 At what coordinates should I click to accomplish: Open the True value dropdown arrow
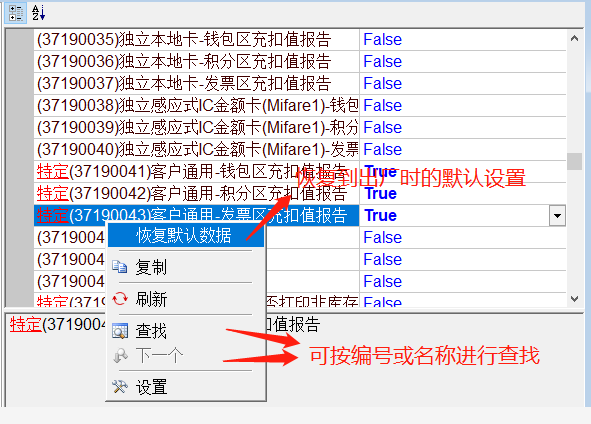[x=557, y=216]
